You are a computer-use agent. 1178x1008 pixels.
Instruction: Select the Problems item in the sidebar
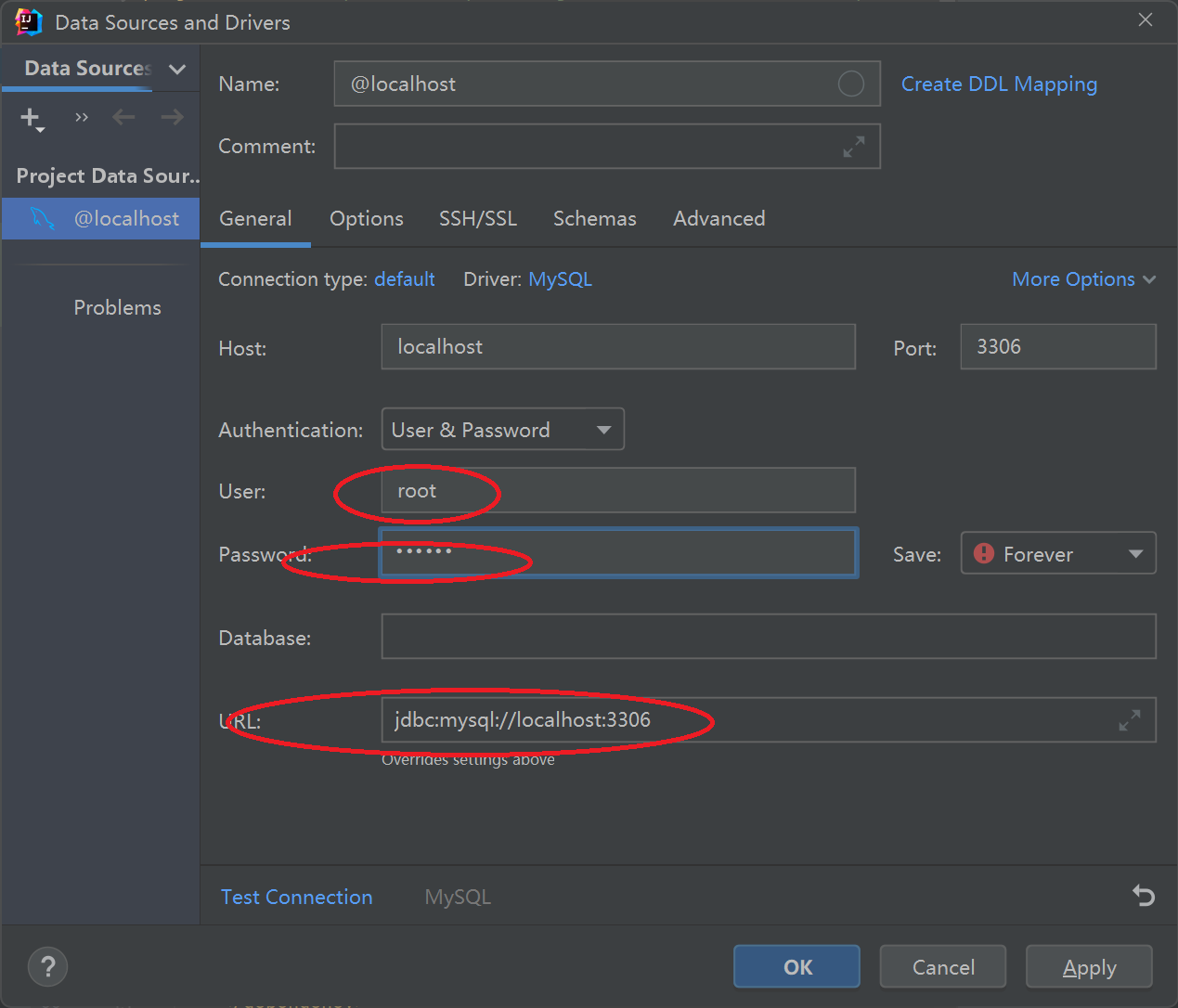pyautogui.click(x=117, y=307)
